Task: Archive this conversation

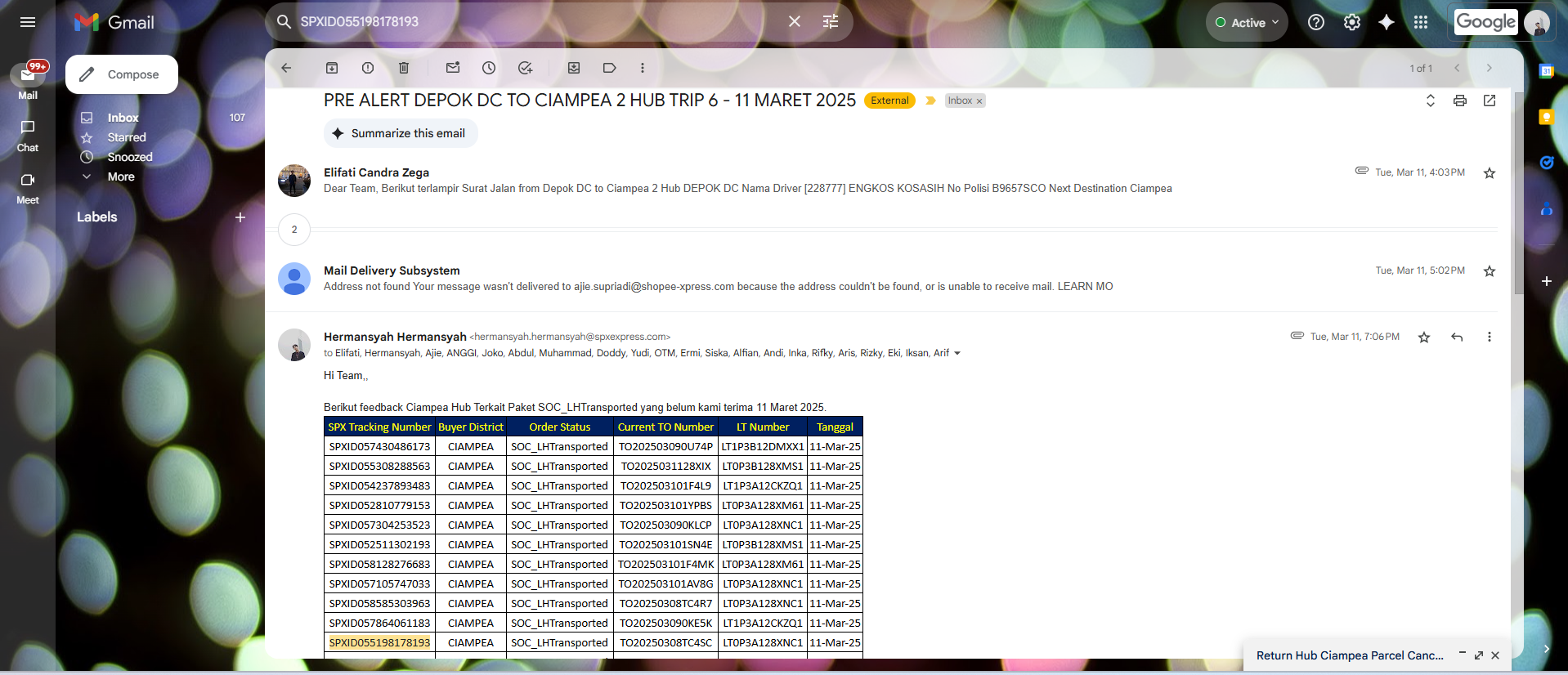Action: [332, 68]
